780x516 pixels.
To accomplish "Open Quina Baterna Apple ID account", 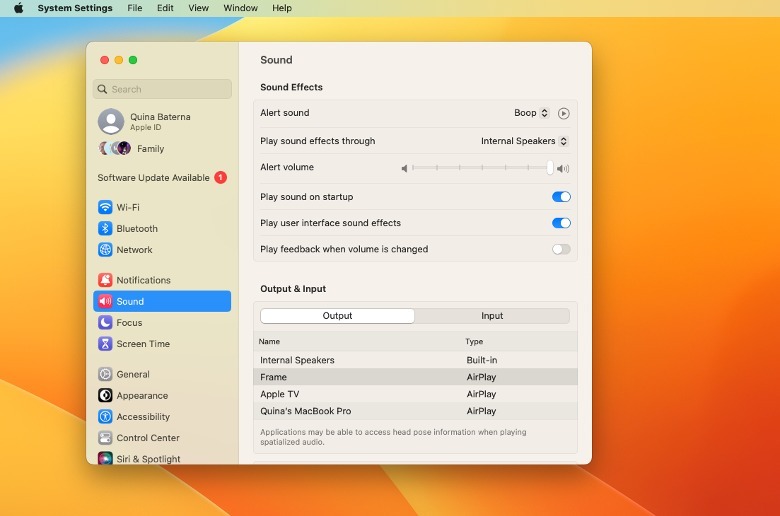I will [160, 121].
